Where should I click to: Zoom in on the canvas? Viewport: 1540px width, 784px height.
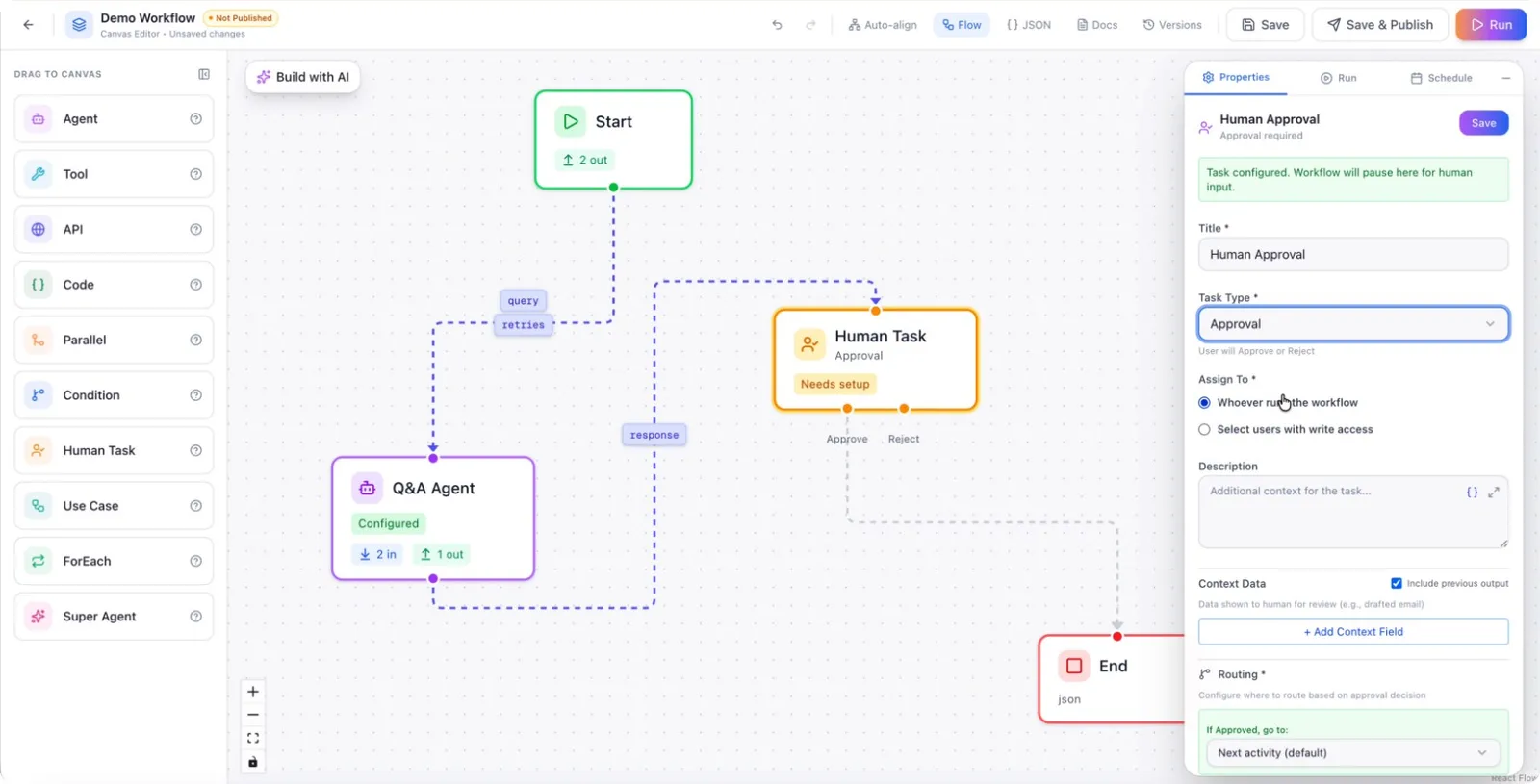click(x=253, y=692)
